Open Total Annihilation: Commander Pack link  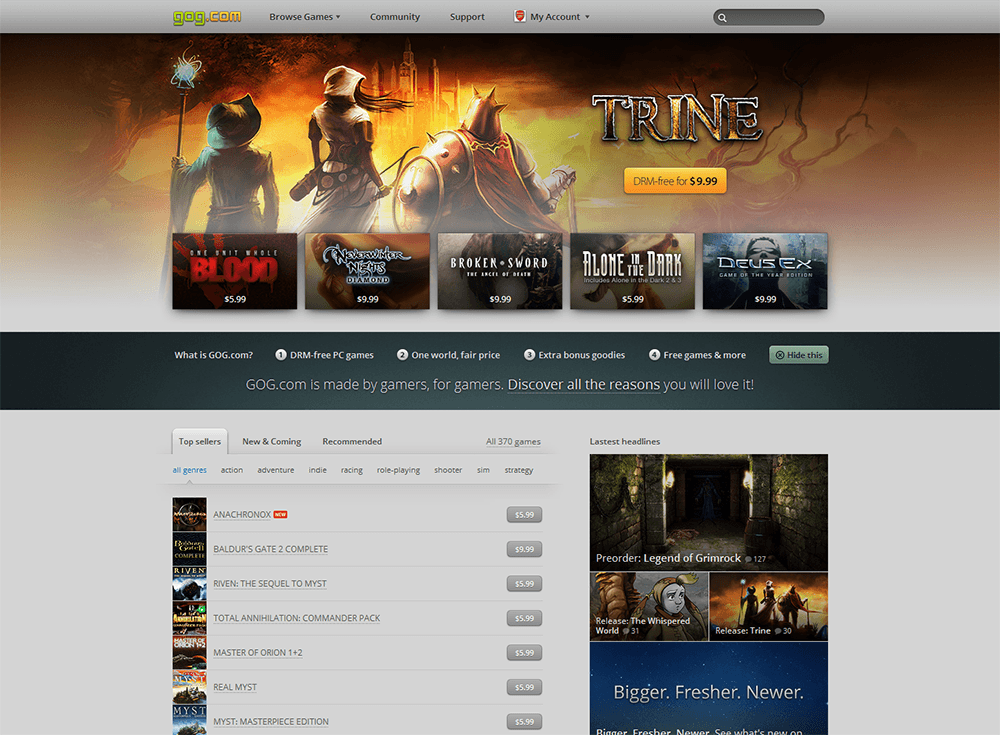(297, 618)
